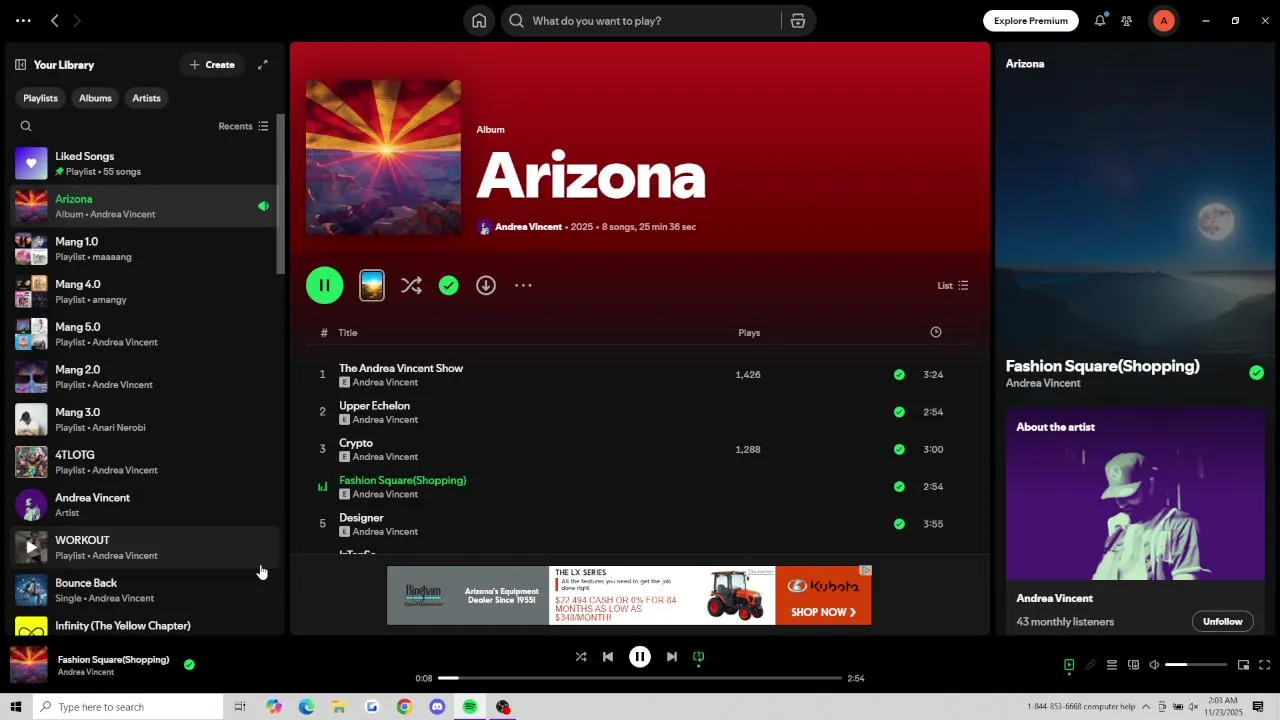Search within Your Library
The image size is (1280, 720).
tap(26, 126)
